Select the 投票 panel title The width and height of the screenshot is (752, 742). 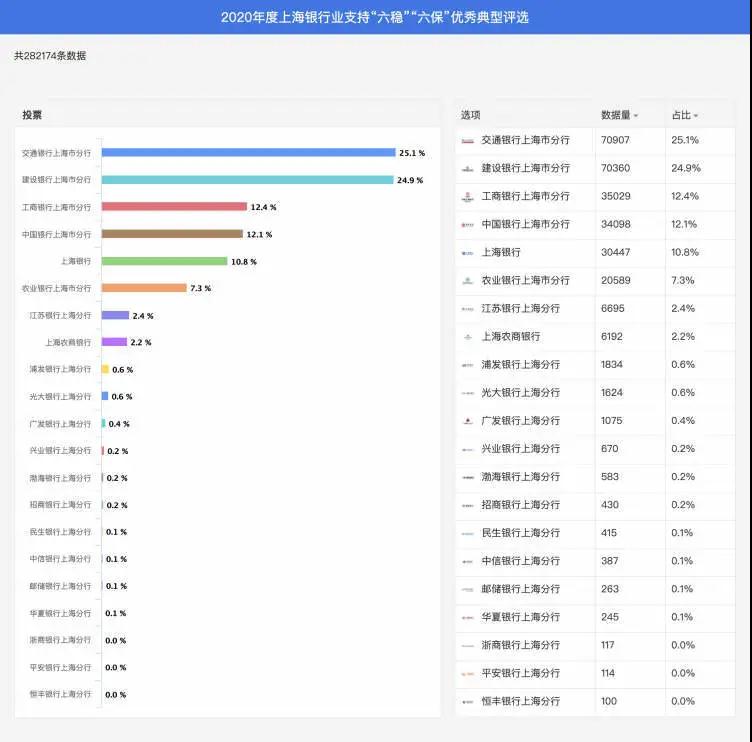[x=32, y=115]
